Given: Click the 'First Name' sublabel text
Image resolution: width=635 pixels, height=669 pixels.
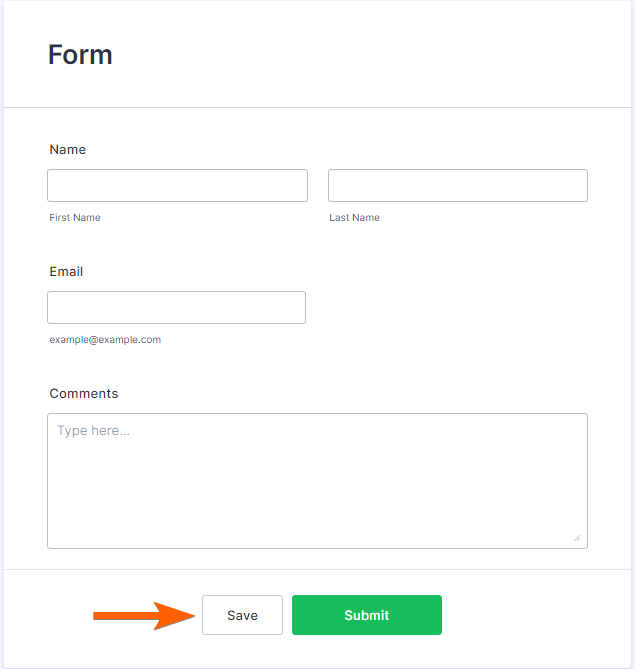Looking at the screenshot, I should [x=75, y=218].
